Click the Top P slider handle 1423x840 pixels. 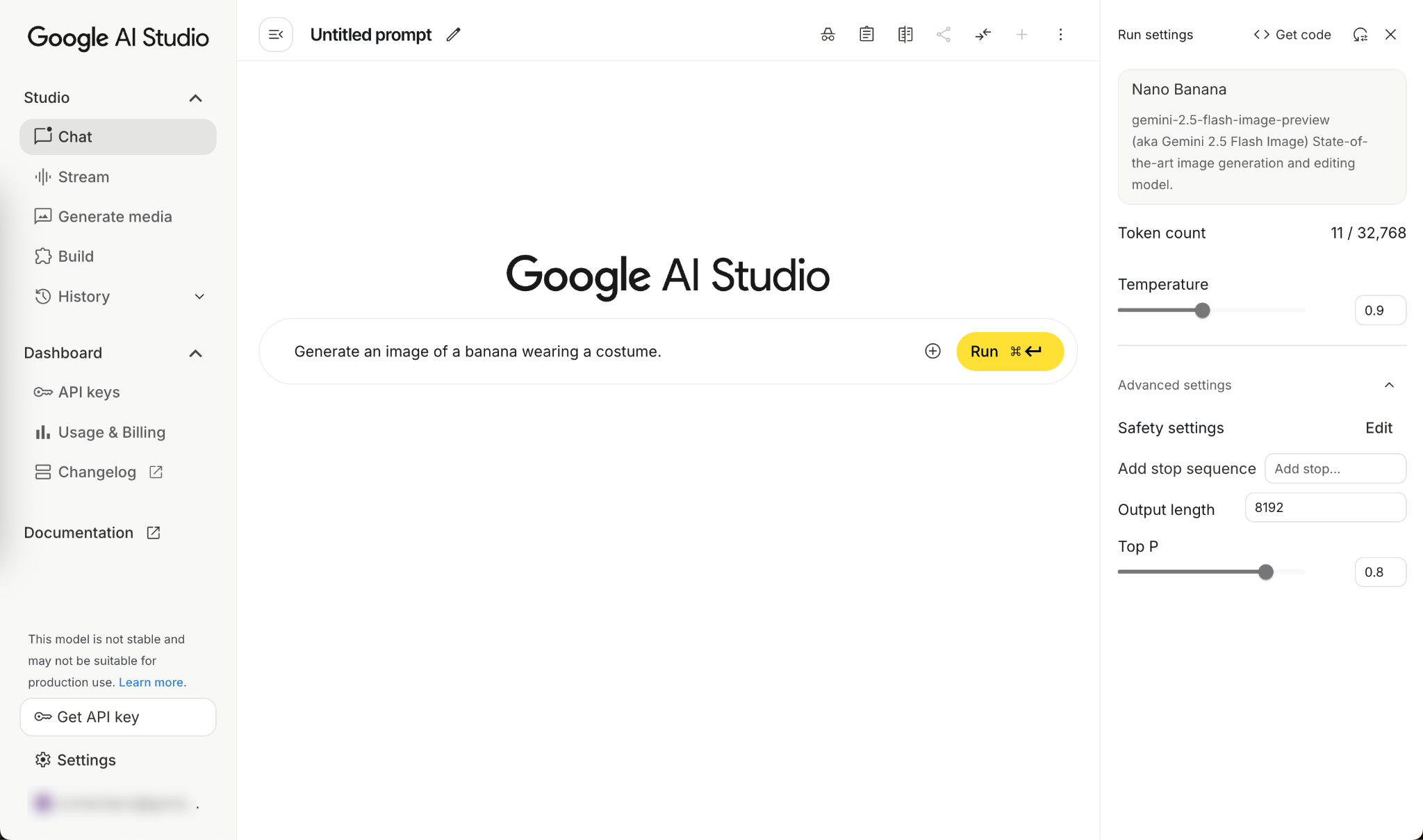click(1266, 572)
